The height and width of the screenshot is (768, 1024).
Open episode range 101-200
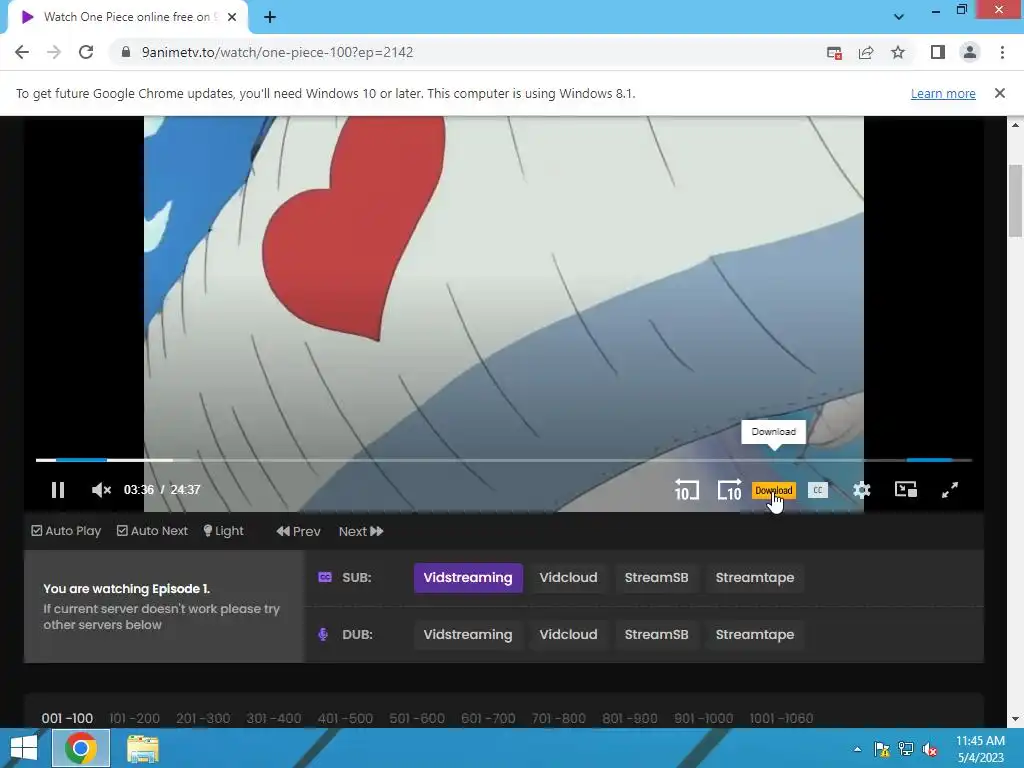pos(135,718)
